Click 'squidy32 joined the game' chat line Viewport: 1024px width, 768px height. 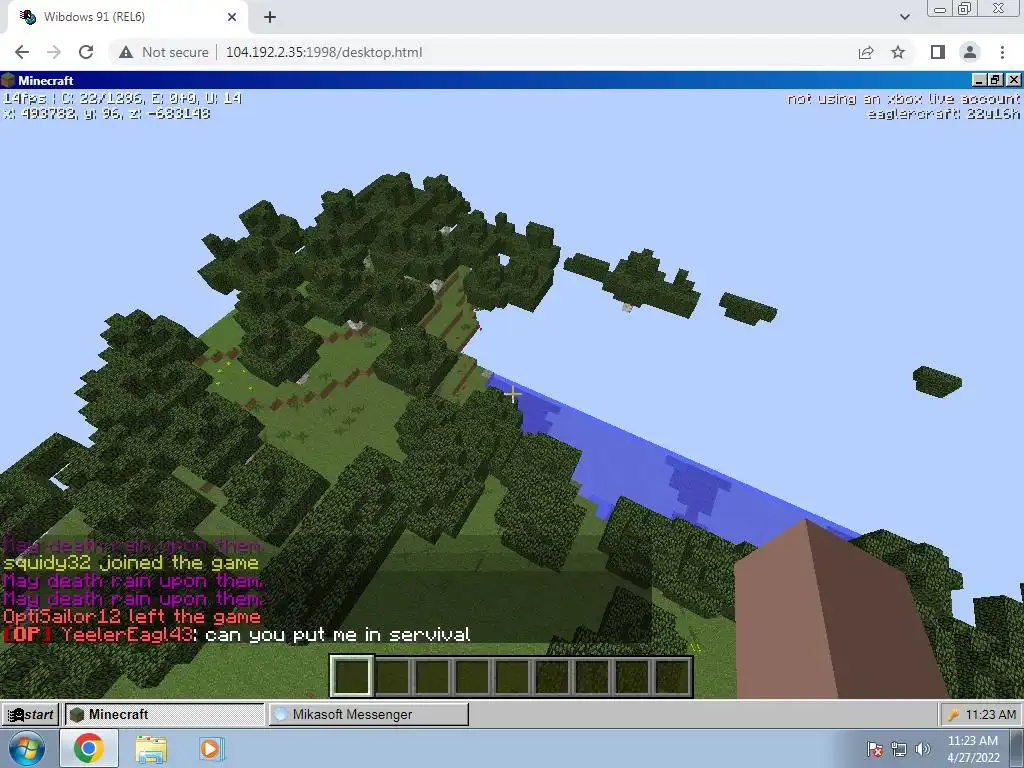131,563
